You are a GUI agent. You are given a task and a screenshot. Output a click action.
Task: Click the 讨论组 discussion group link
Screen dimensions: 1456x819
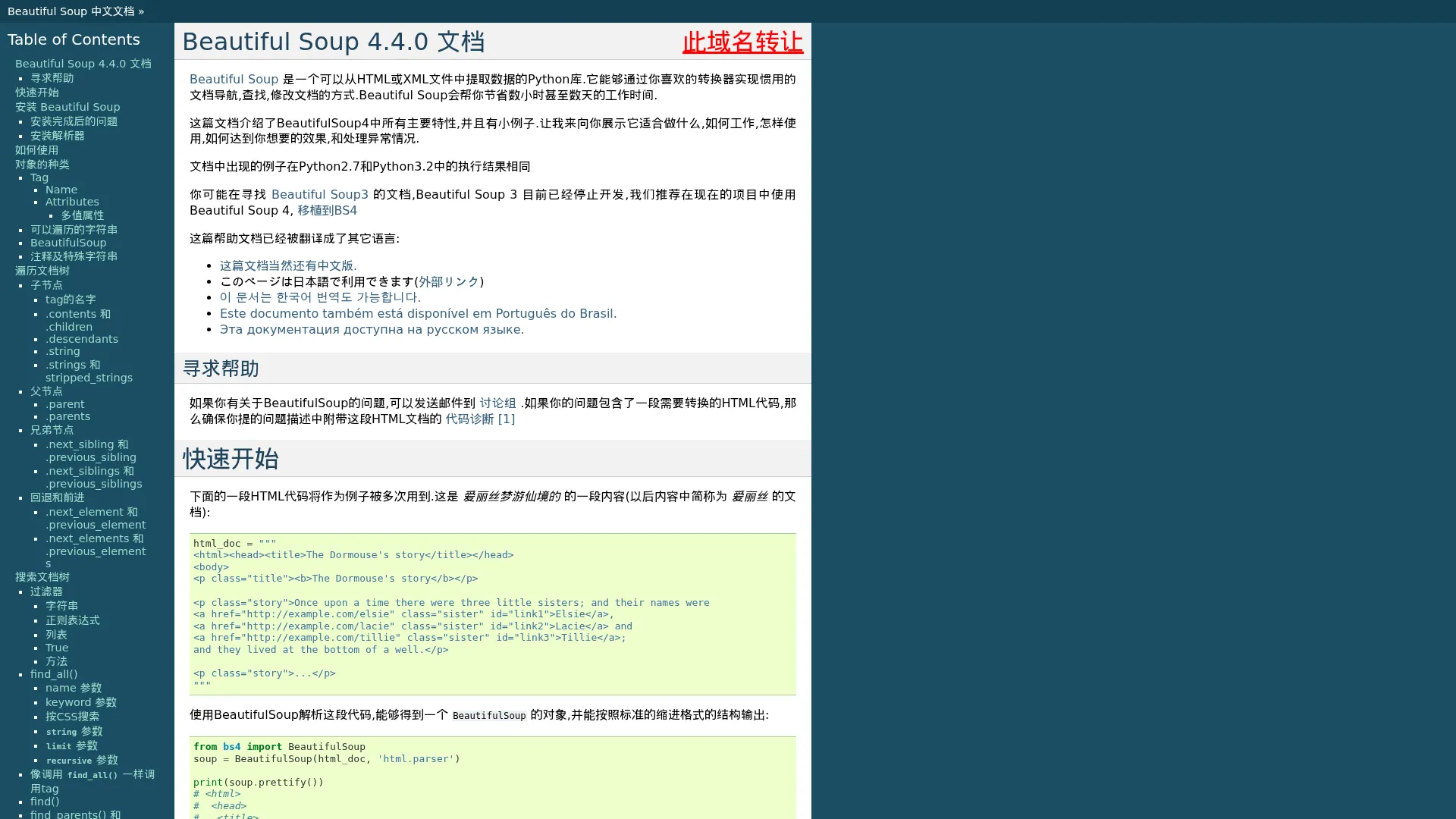(x=497, y=403)
